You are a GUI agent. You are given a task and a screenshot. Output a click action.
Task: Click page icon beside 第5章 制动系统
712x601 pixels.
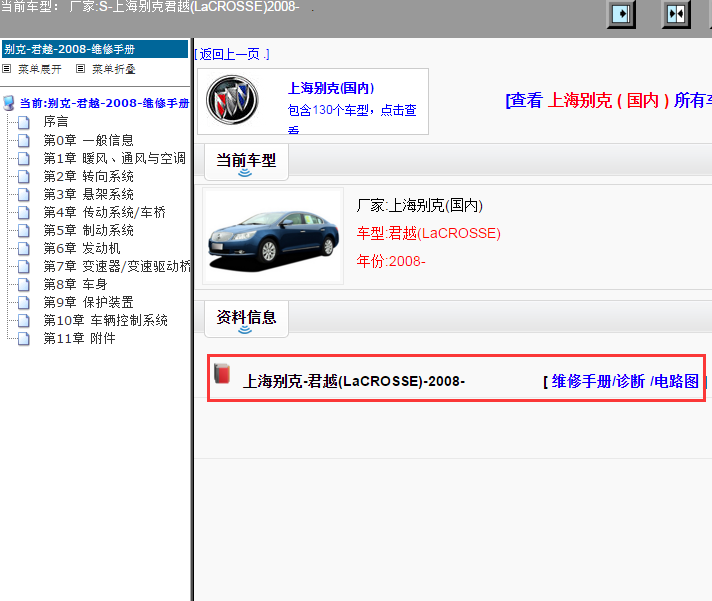tap(24, 231)
